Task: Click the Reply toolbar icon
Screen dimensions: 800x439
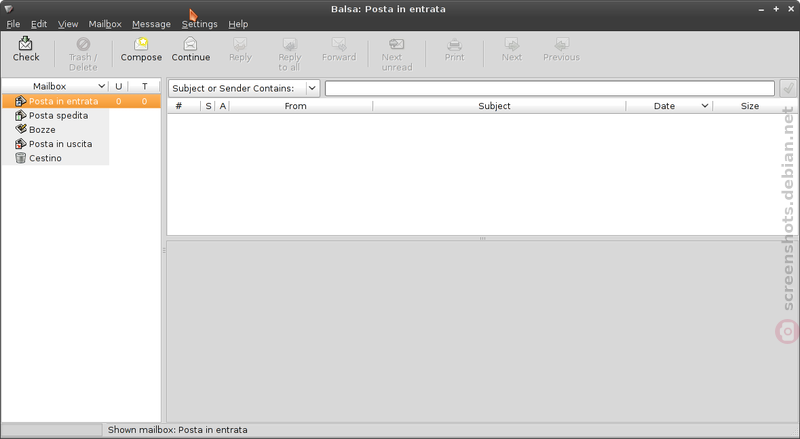Action: click(x=240, y=44)
